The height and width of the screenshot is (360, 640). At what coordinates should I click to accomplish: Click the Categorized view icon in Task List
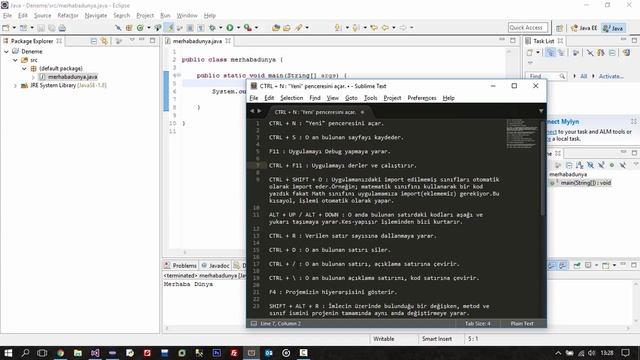(x=550, y=53)
